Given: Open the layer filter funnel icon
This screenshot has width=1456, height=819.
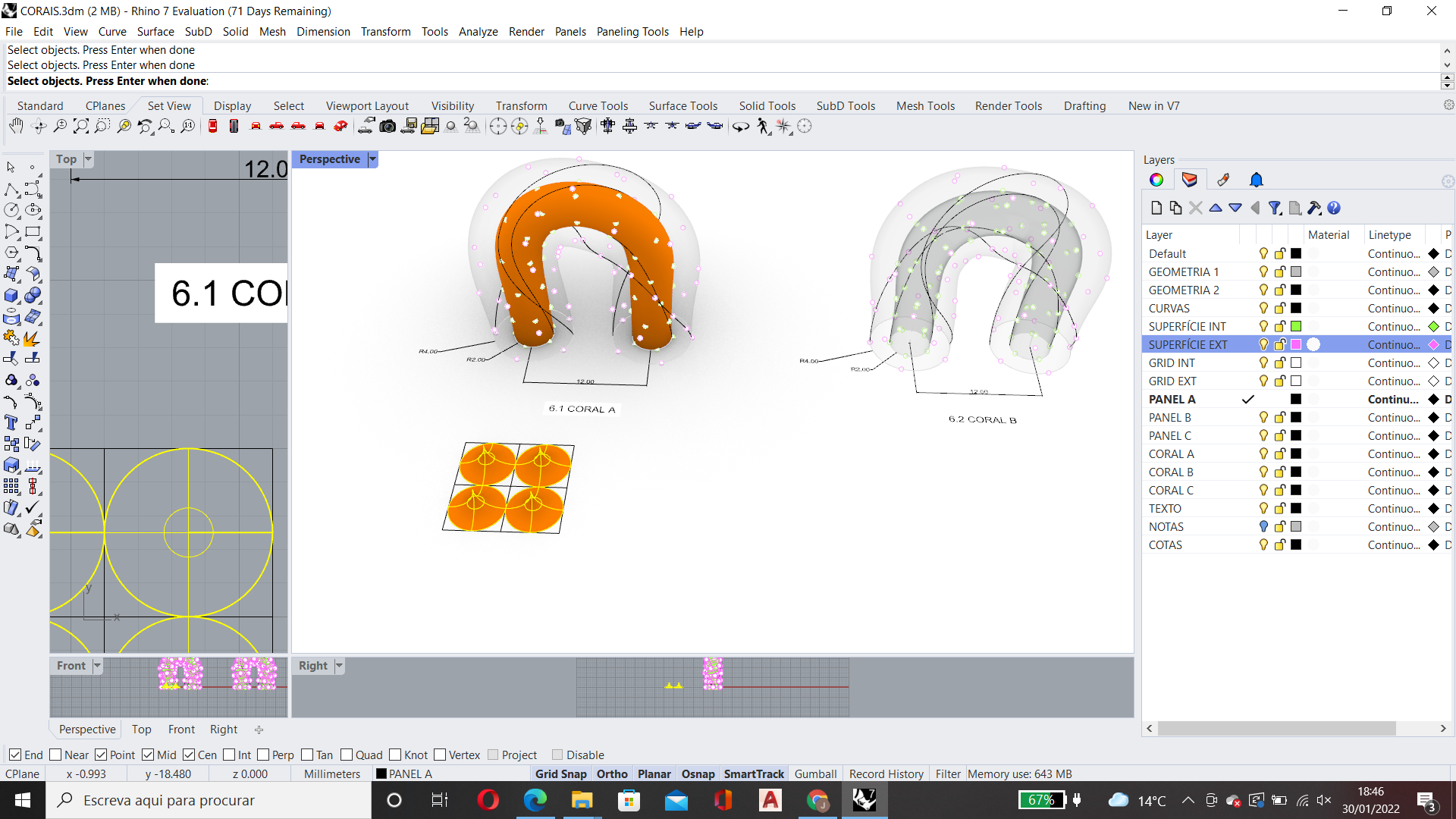Looking at the screenshot, I should pyautogui.click(x=1275, y=208).
